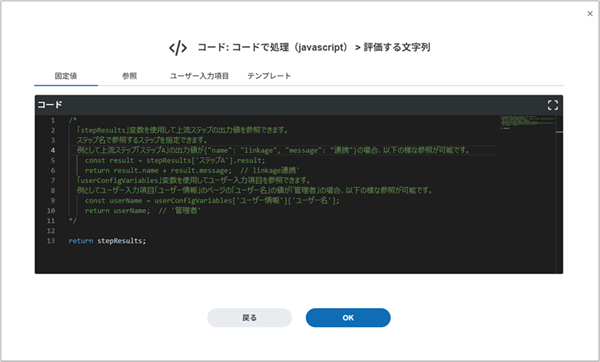Viewport: 600px width, 362px height.
Task: Click the closing comment on line 11
Action: tap(72, 220)
